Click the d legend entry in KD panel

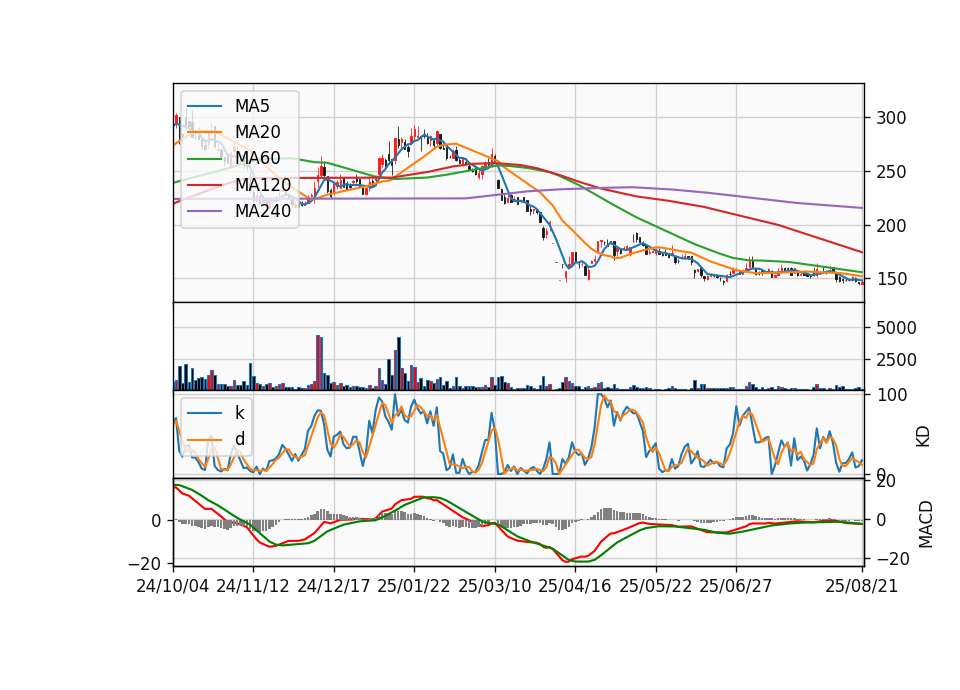(239, 439)
